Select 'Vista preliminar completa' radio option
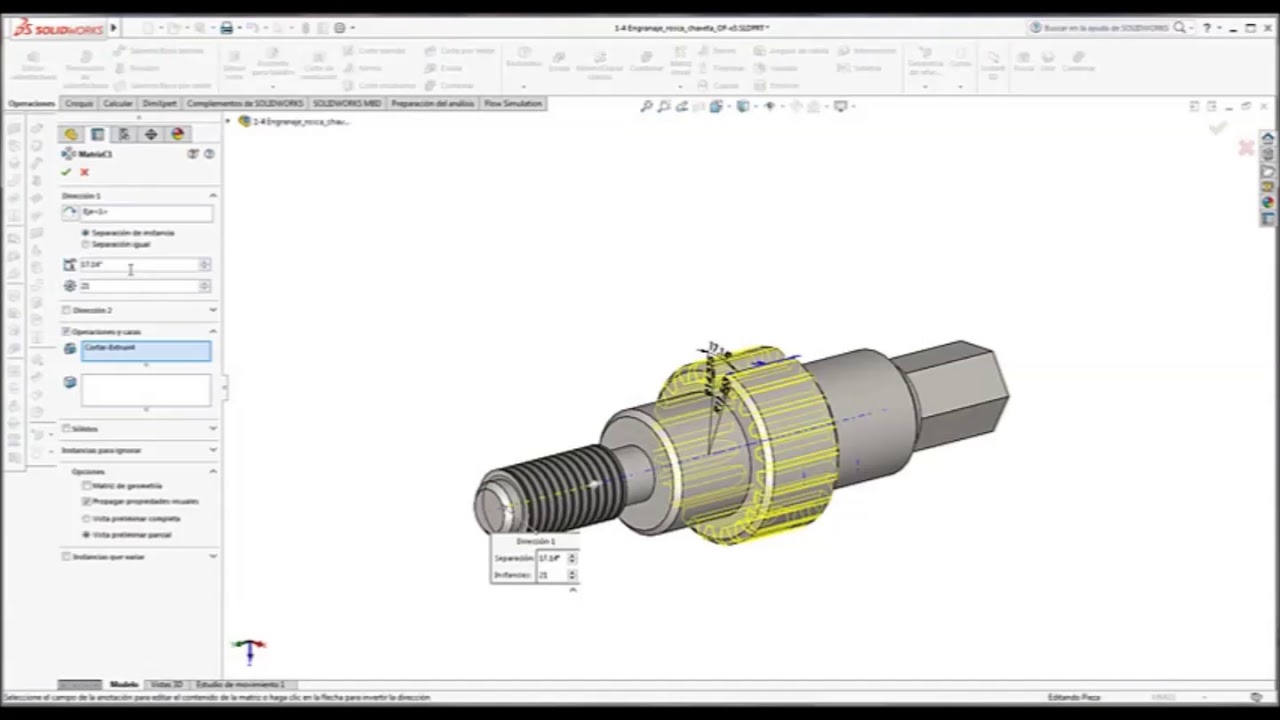The width and height of the screenshot is (1280, 720). click(87, 519)
